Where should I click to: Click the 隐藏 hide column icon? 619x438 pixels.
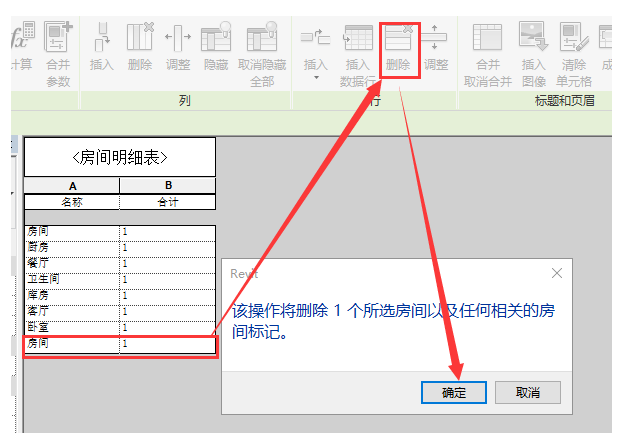point(216,37)
